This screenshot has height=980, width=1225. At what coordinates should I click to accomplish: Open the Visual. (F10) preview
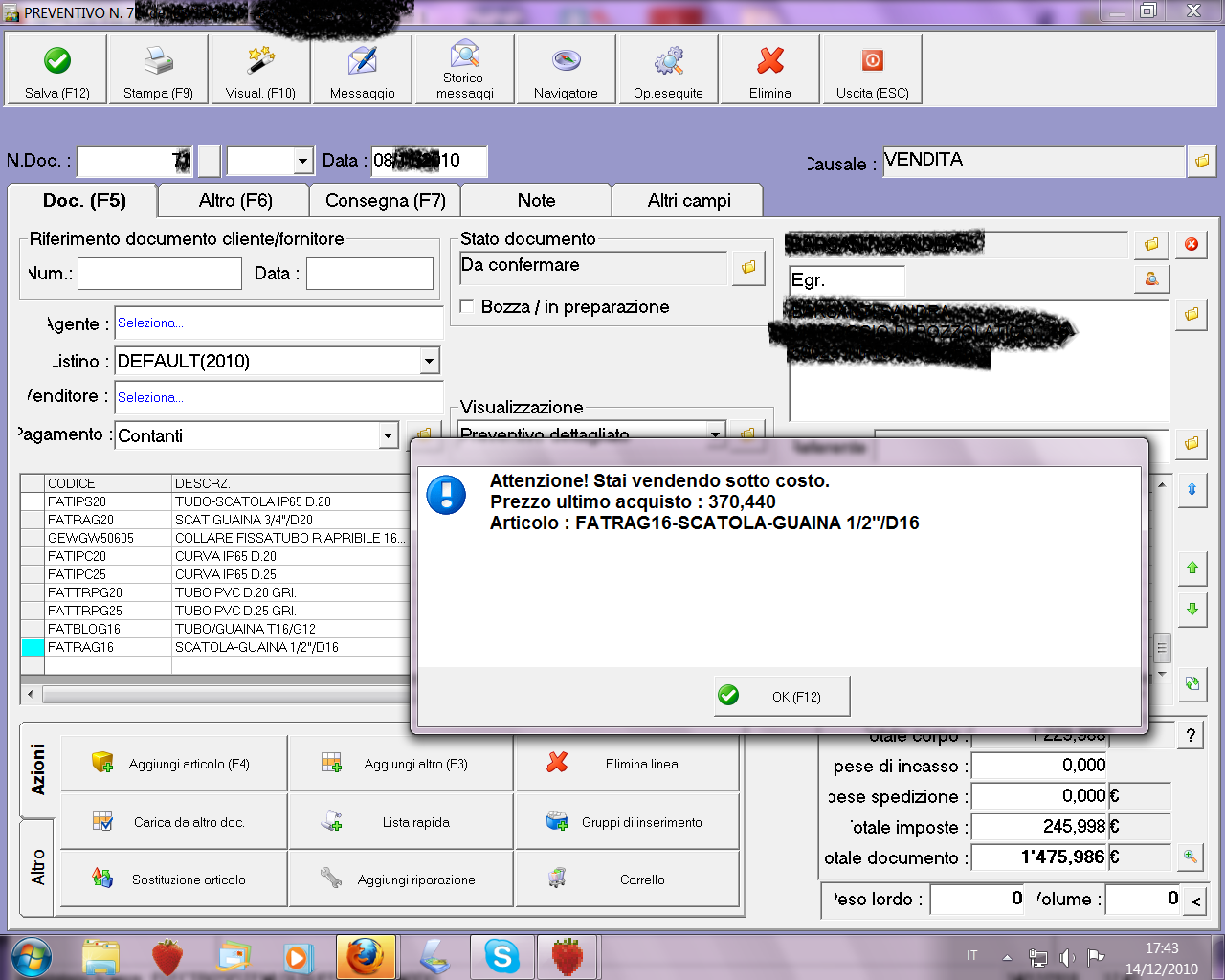tap(260, 70)
